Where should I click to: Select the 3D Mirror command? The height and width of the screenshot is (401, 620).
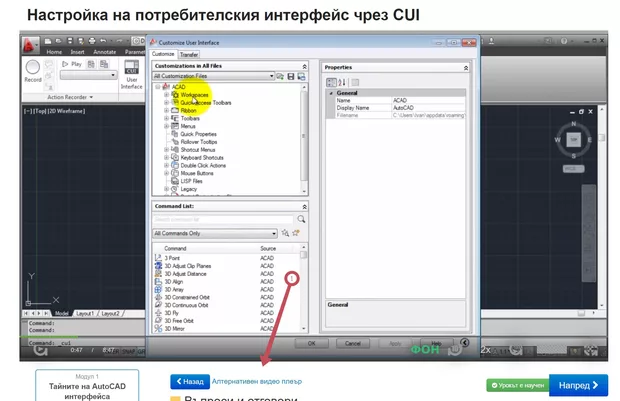pos(226,329)
